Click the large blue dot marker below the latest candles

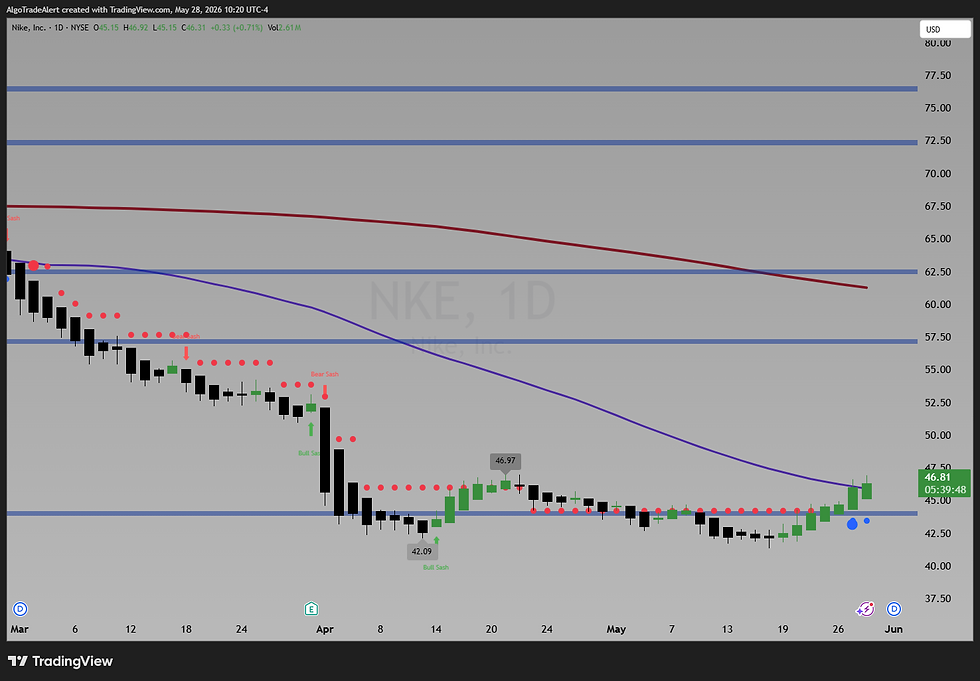[852, 524]
